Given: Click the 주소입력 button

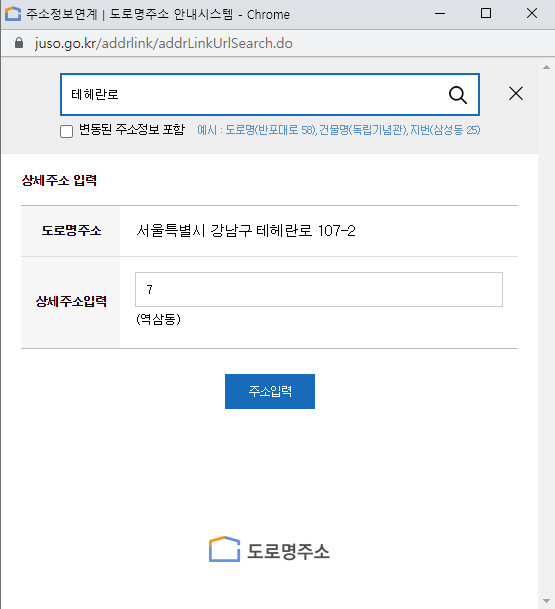Looking at the screenshot, I should [270, 391].
